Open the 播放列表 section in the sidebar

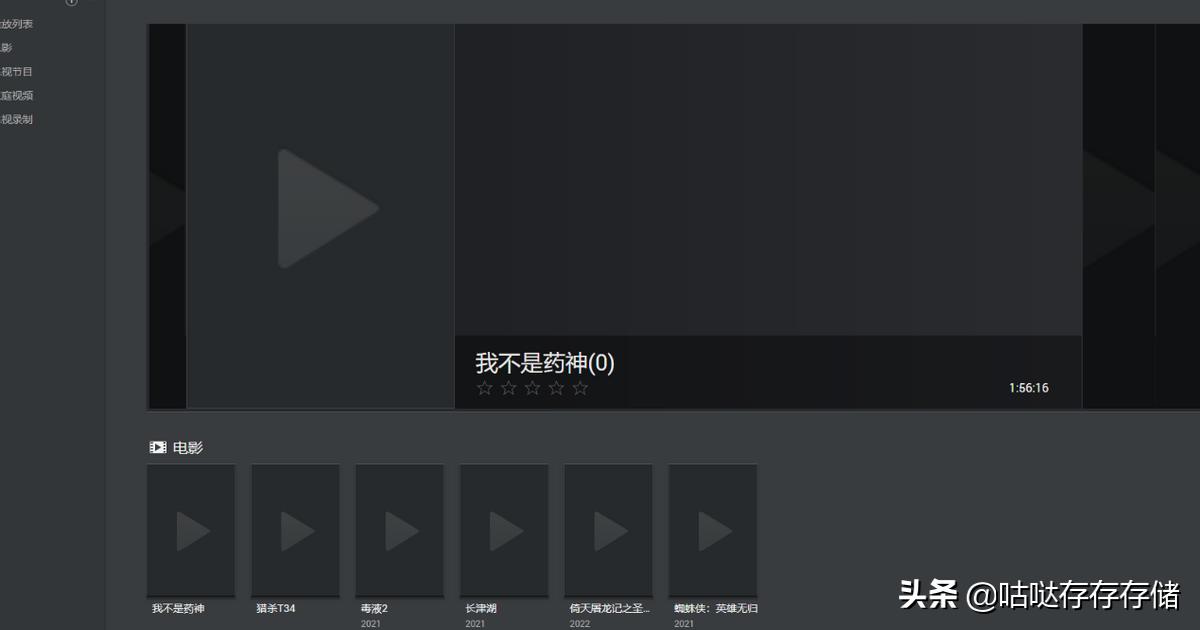coord(16,23)
